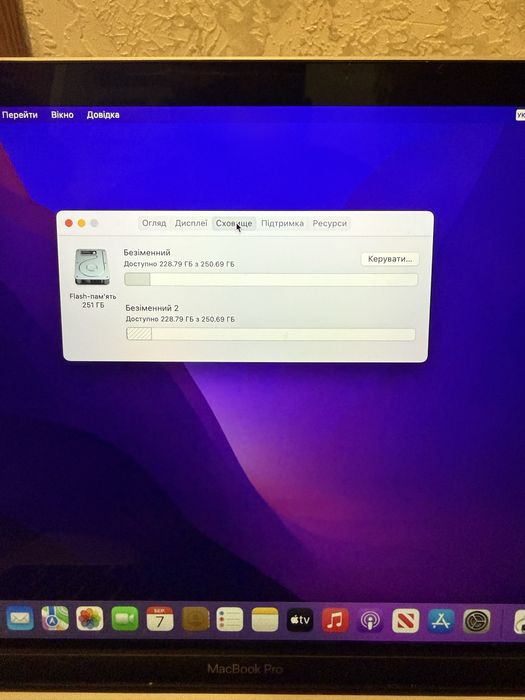This screenshot has height=700, width=525.
Task: Click the Flash storage drive icon
Action: pyautogui.click(x=92, y=267)
